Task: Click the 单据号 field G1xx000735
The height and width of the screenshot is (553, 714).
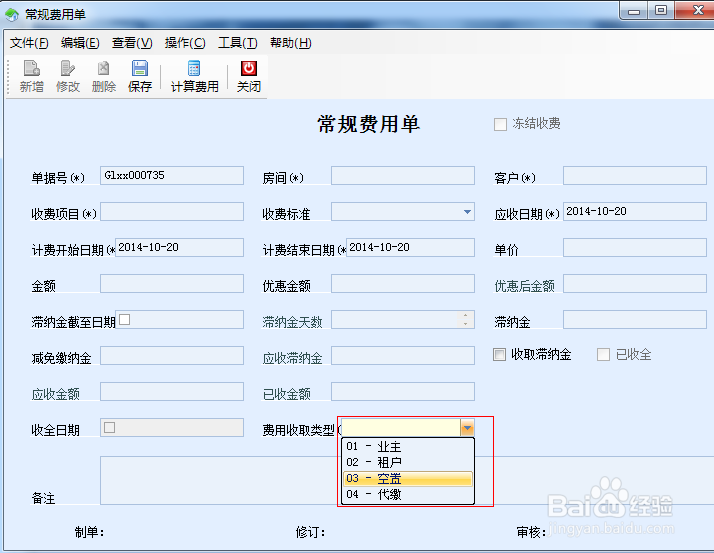Action: point(172,175)
